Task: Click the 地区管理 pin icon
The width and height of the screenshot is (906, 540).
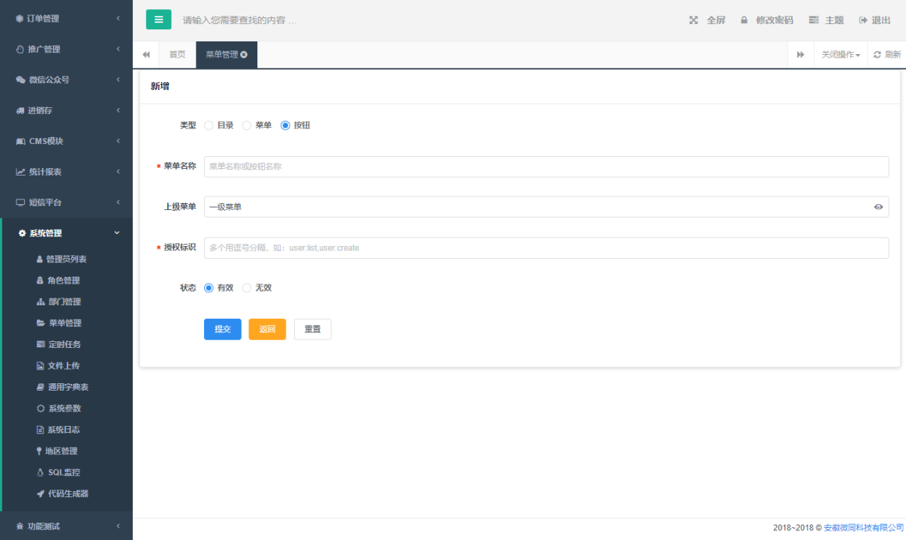Action: pos(39,451)
